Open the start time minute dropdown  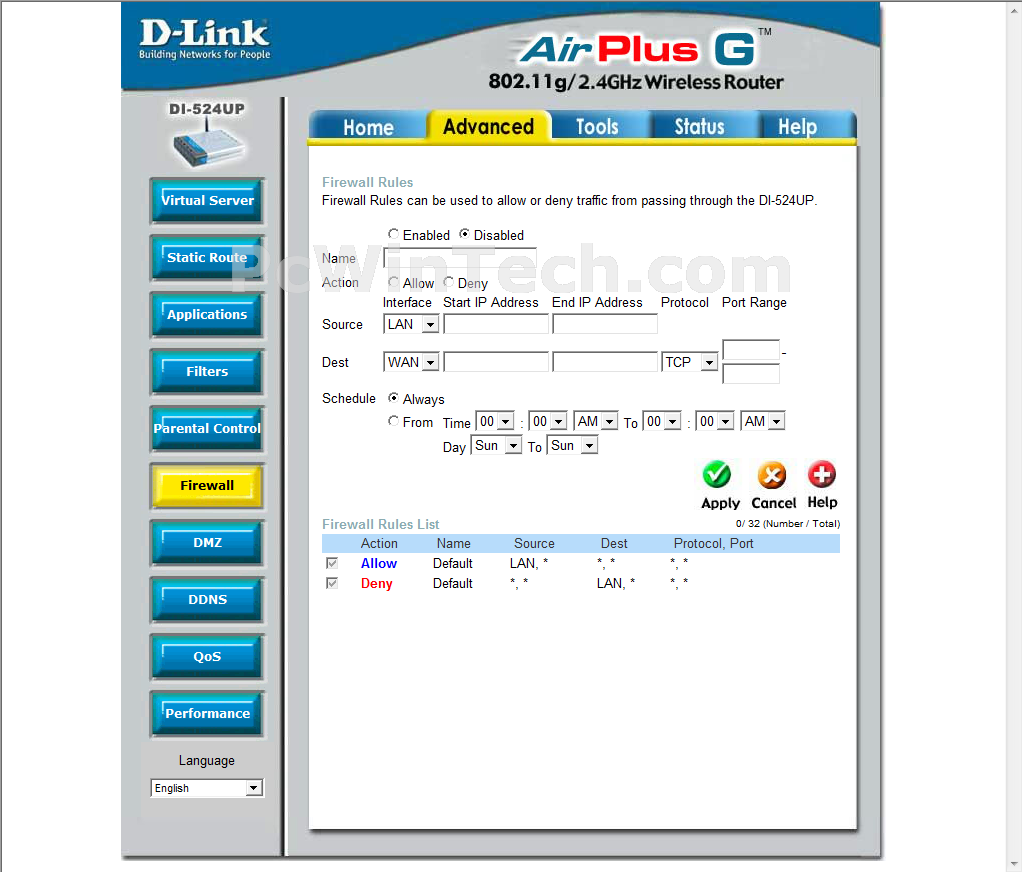click(548, 421)
